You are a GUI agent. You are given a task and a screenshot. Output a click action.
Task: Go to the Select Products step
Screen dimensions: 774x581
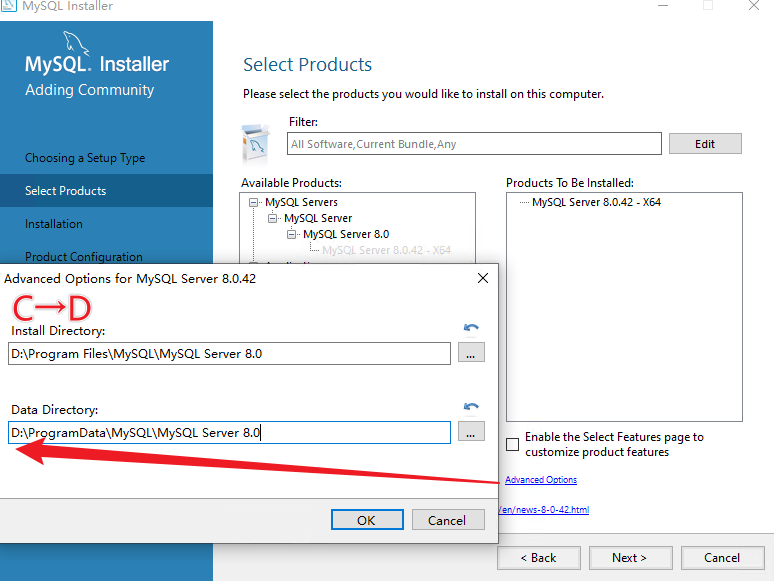(106, 191)
